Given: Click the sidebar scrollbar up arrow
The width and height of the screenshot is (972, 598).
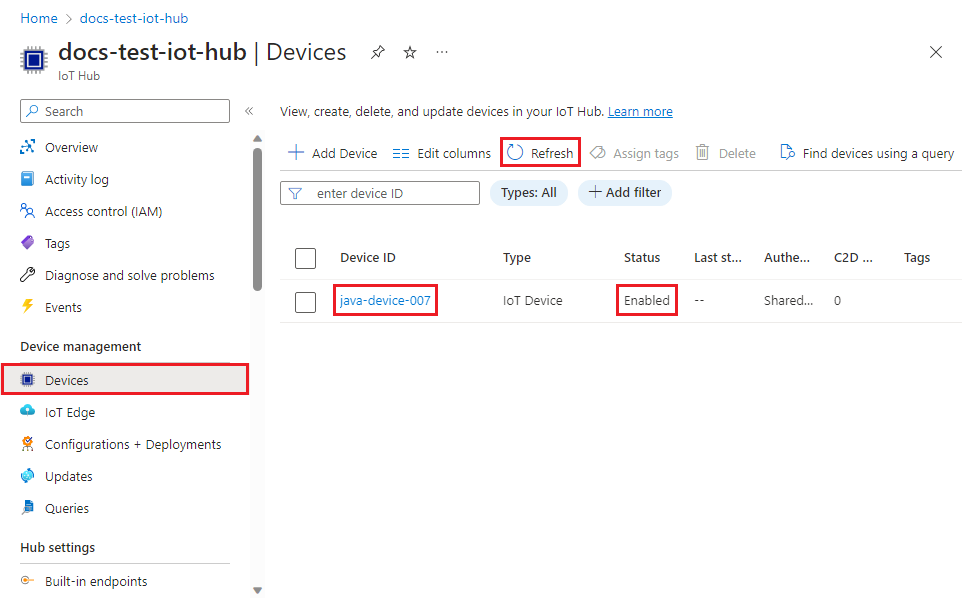Looking at the screenshot, I should [257, 139].
